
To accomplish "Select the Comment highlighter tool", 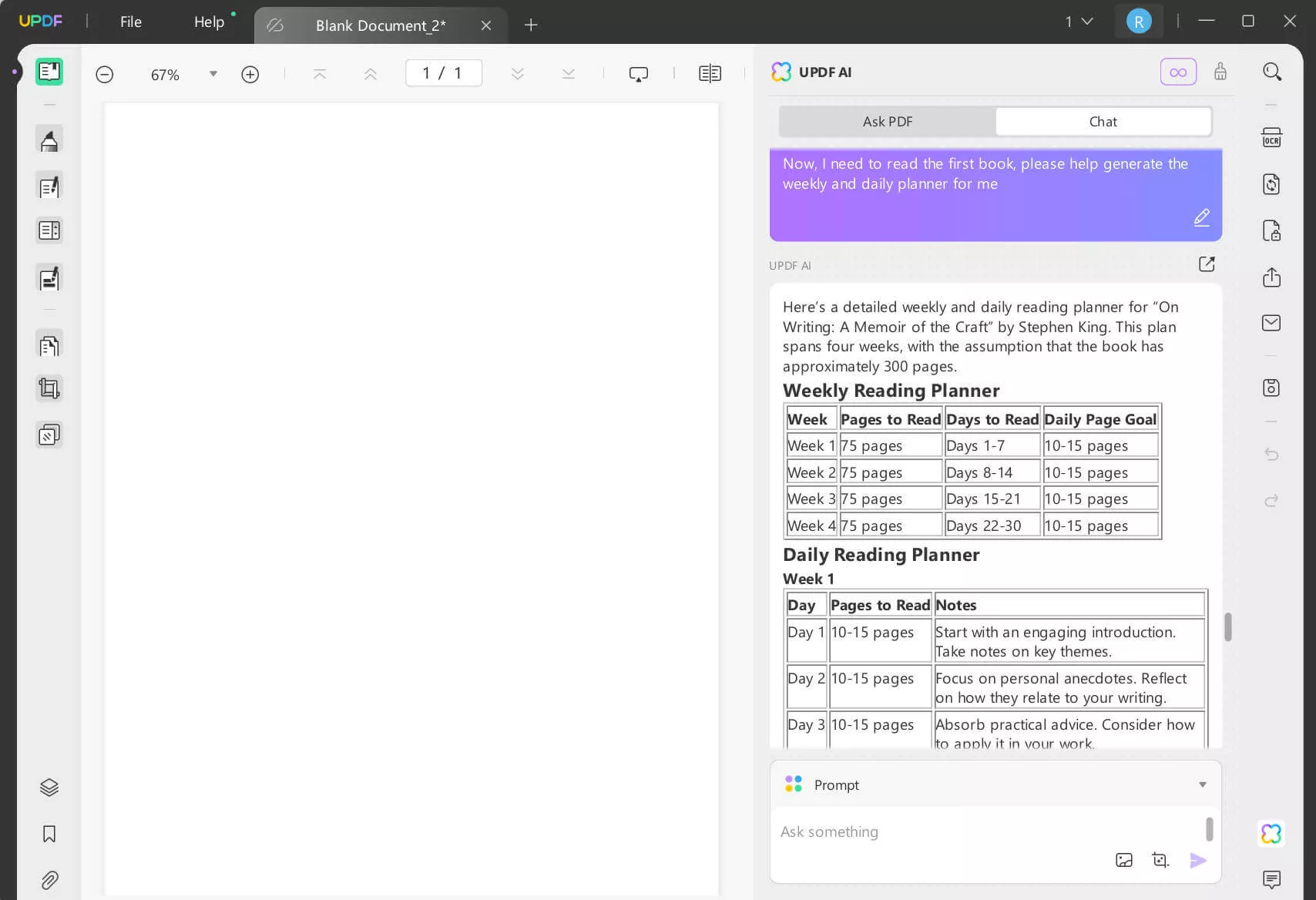I will [x=49, y=141].
